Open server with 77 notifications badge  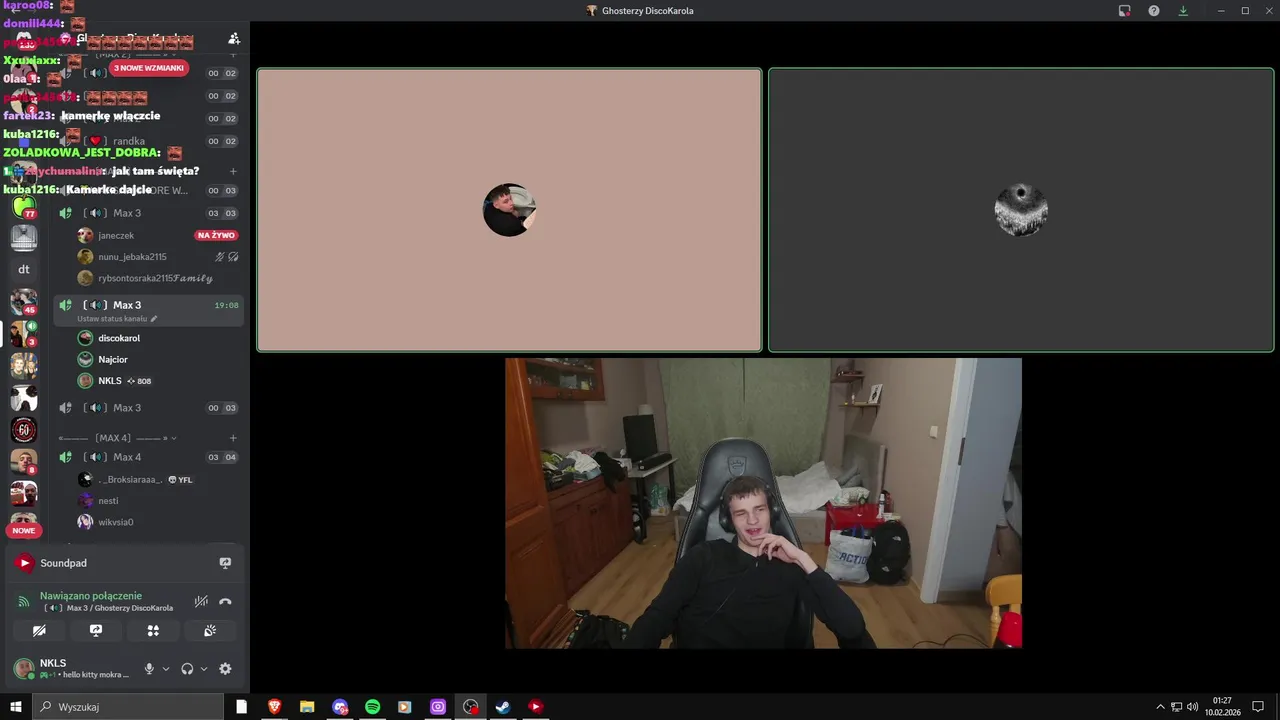(x=24, y=207)
